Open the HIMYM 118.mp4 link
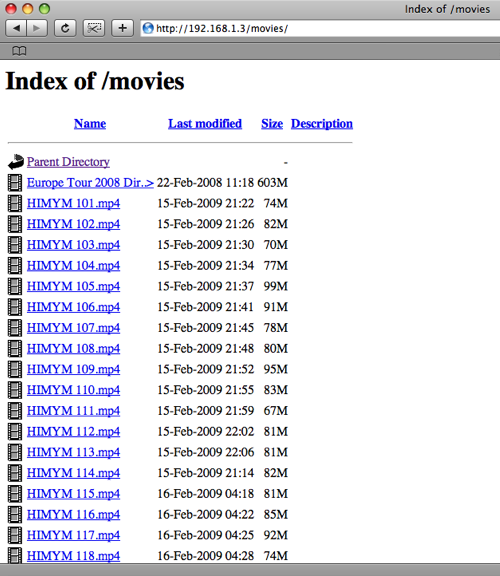500x576 pixels. coord(73,556)
